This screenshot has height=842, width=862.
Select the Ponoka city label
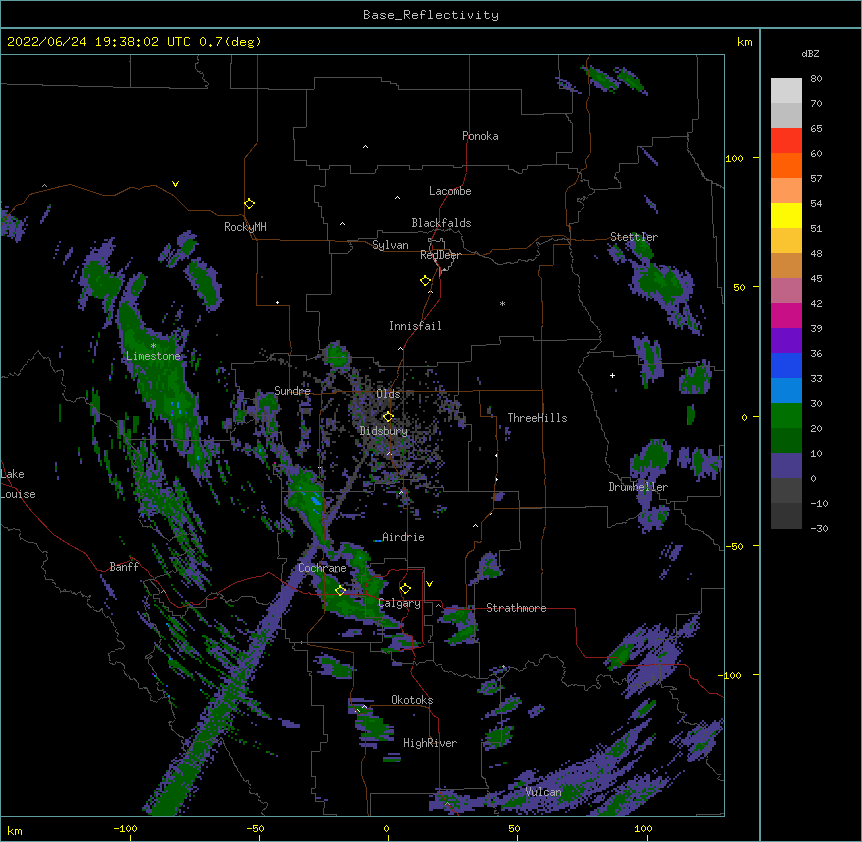coord(480,136)
